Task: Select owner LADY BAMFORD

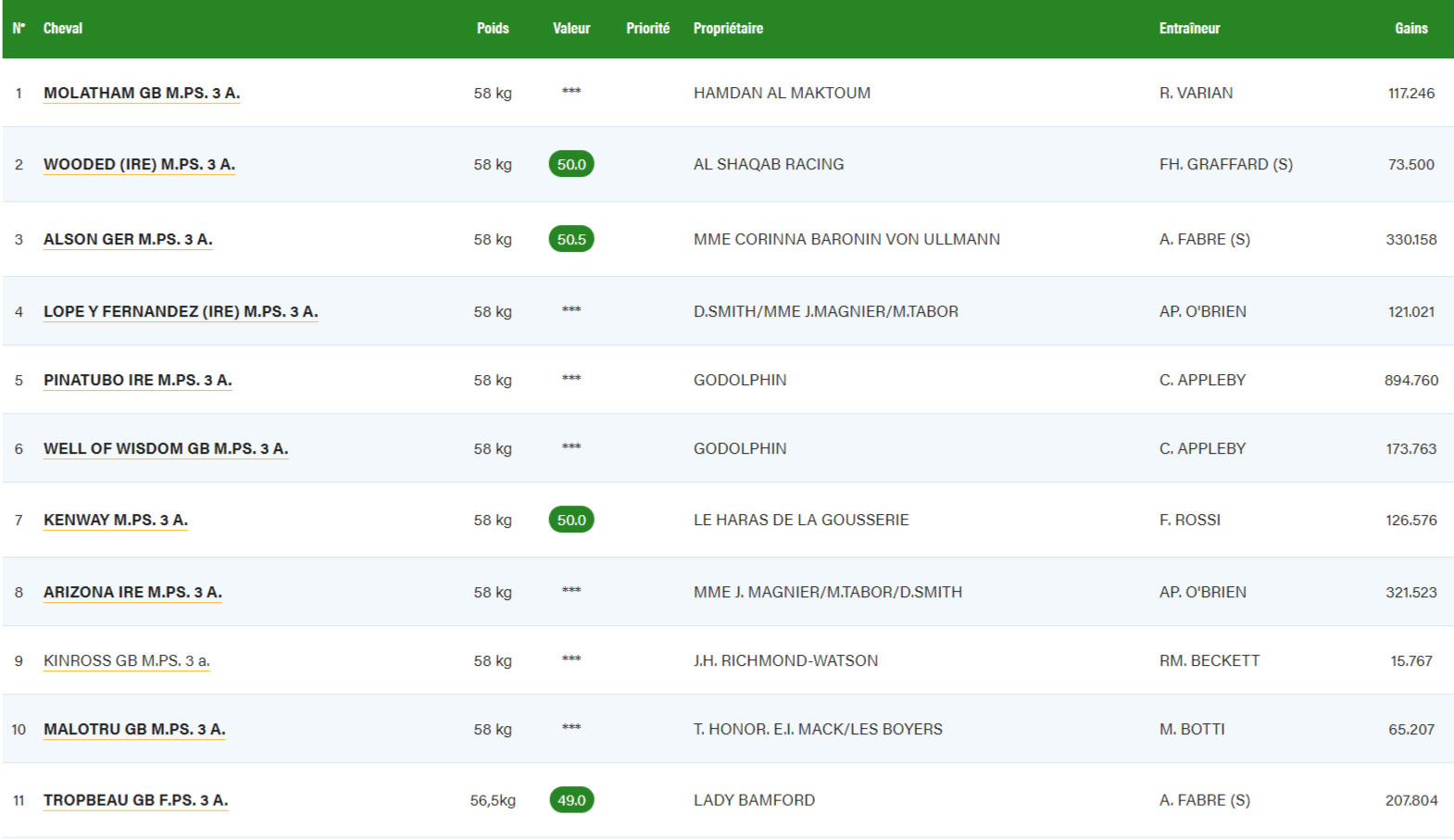Action: coord(754,801)
